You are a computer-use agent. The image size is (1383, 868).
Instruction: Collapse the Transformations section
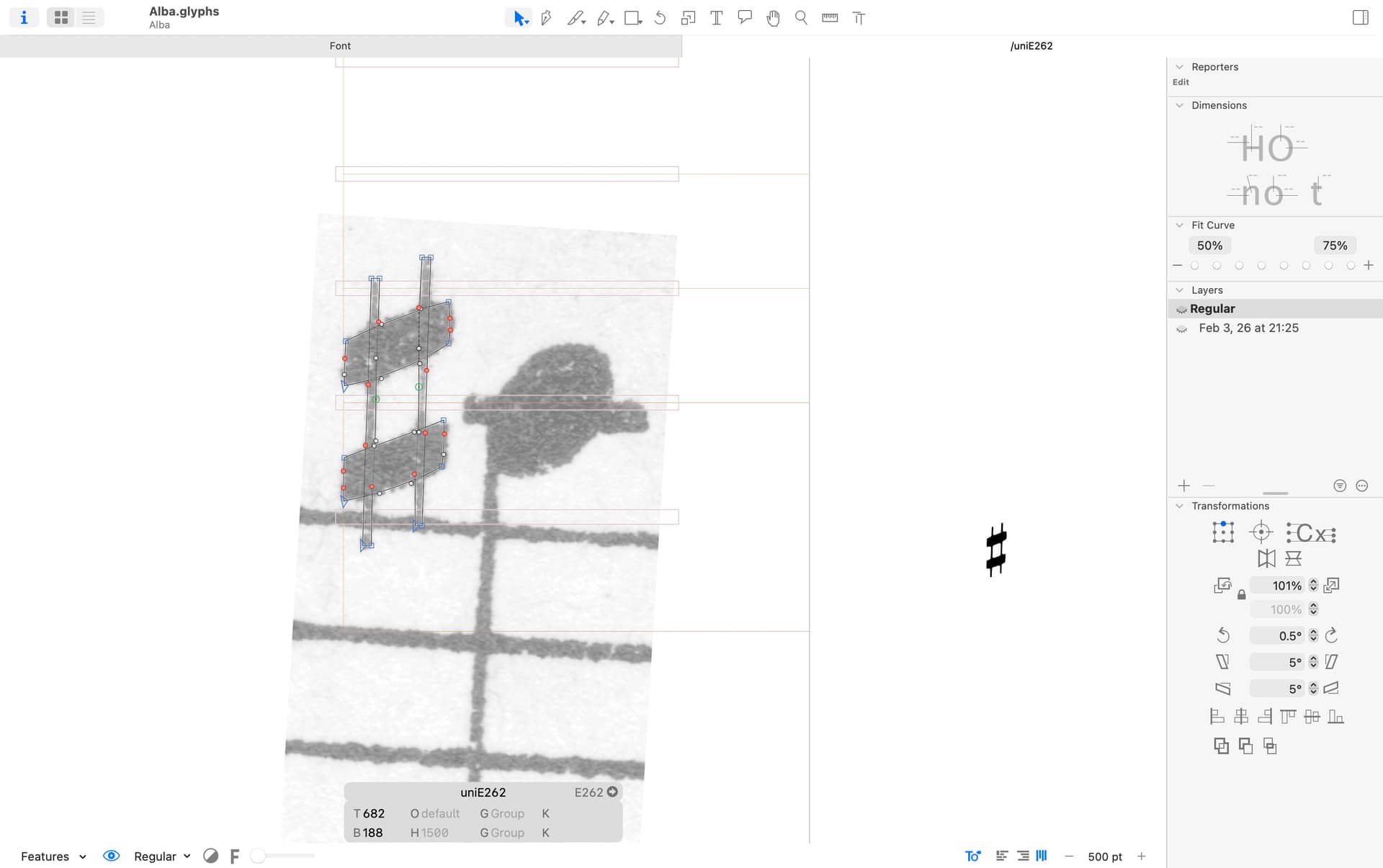(1179, 506)
